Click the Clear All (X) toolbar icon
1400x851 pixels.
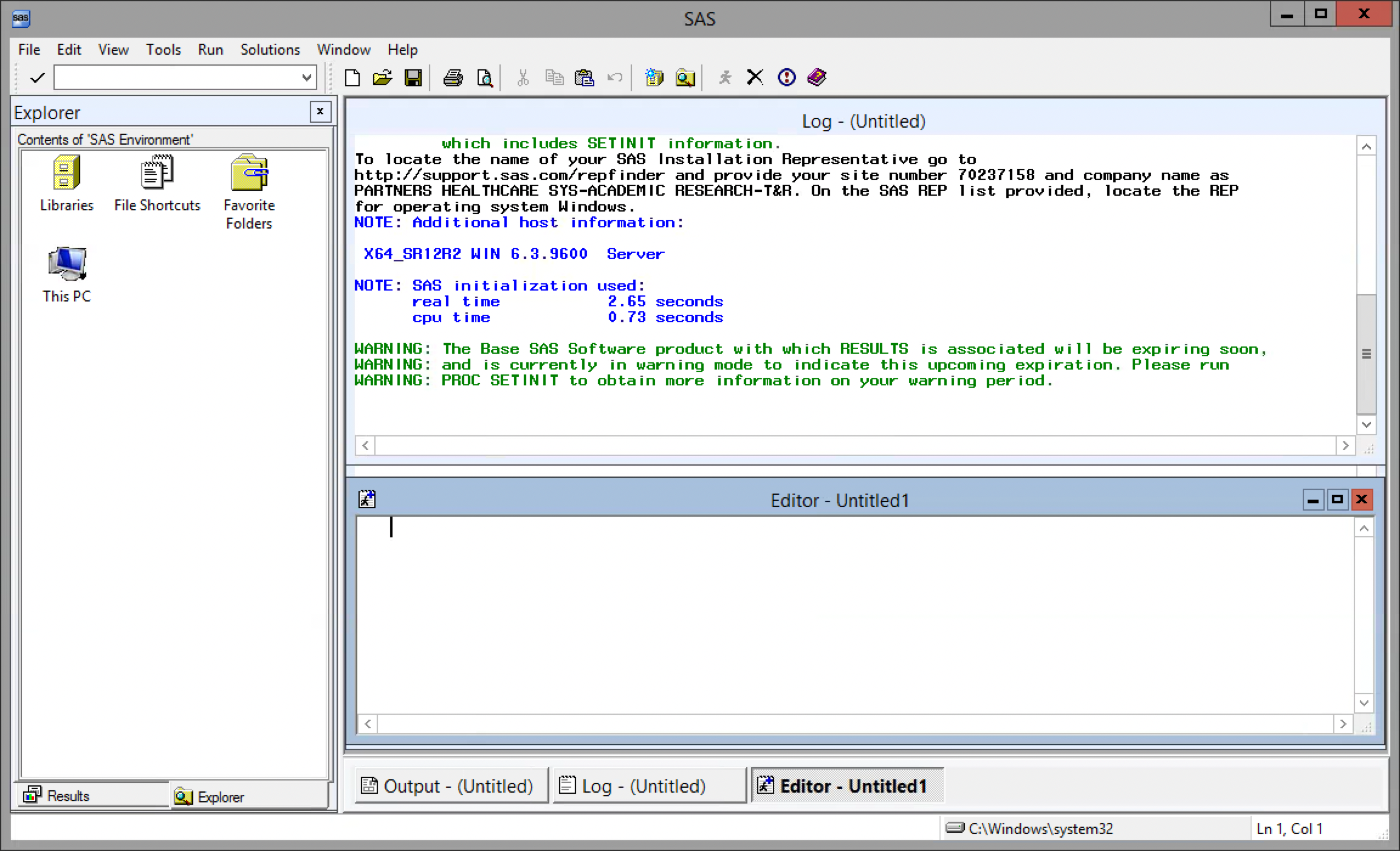(755, 78)
